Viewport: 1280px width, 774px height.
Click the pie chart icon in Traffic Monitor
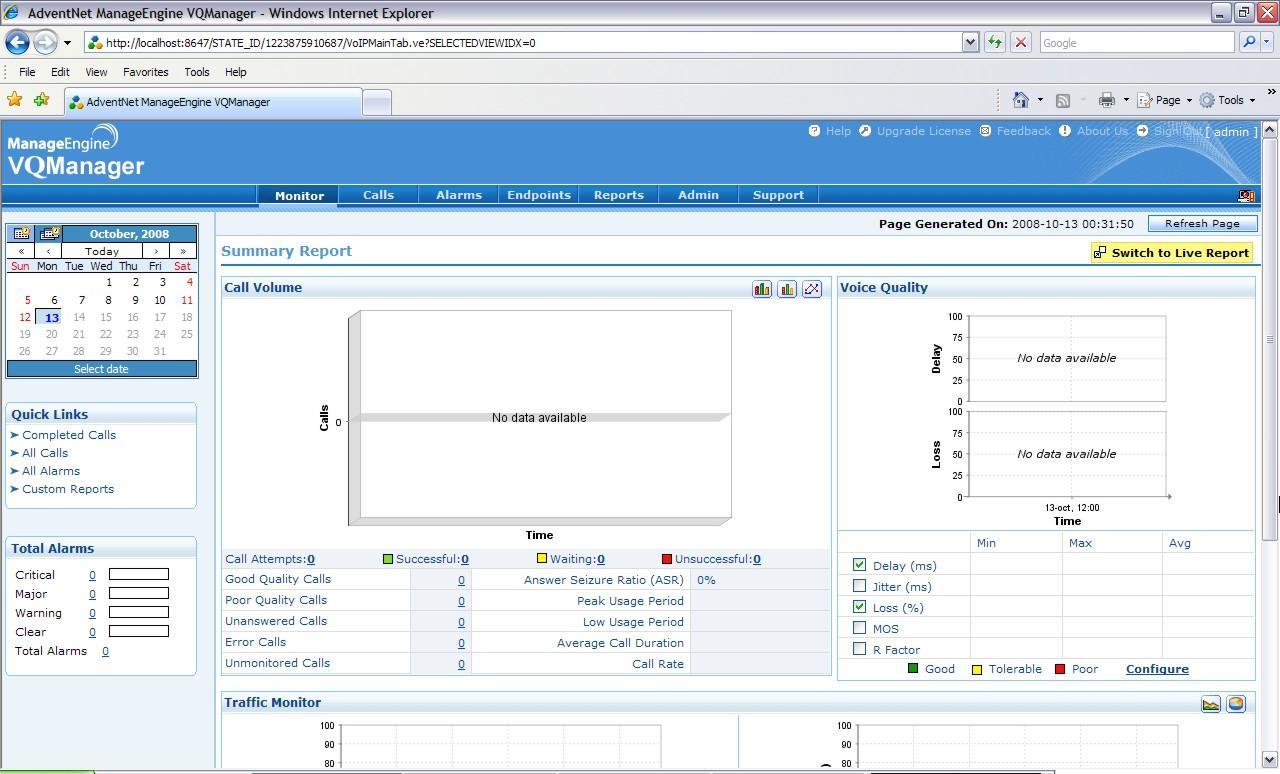[x=1236, y=704]
